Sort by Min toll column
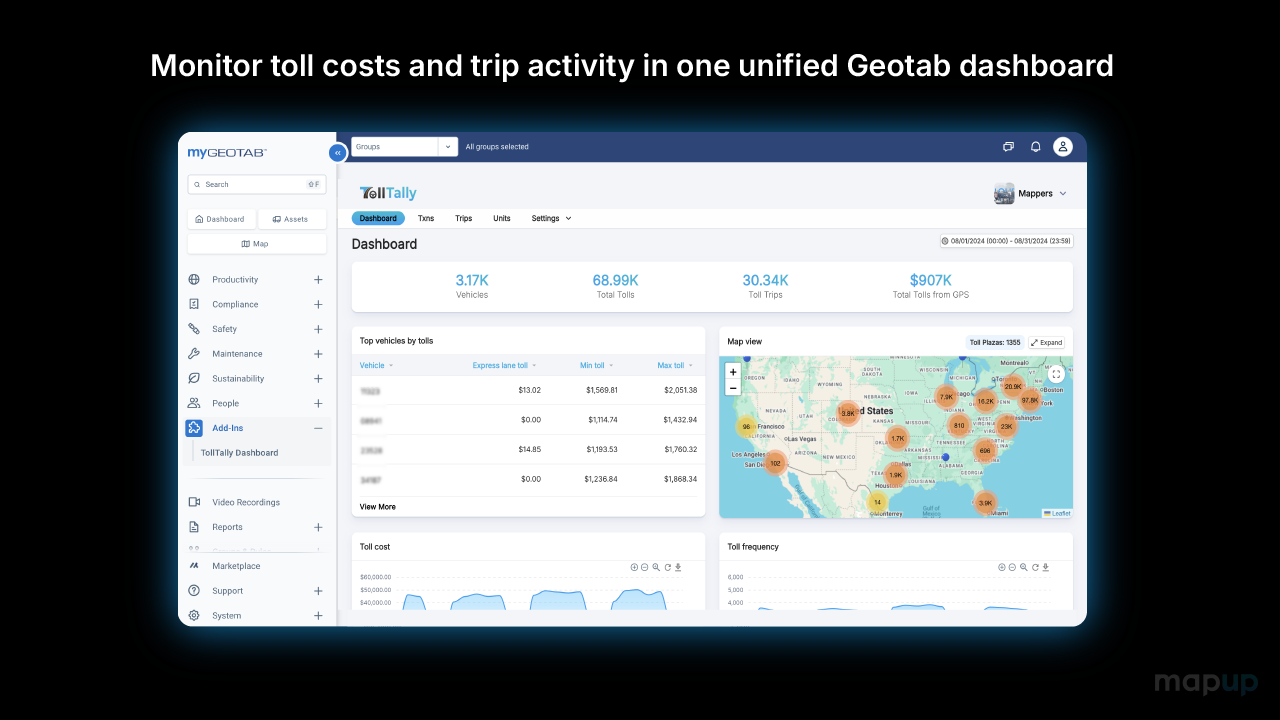The image size is (1280, 720). point(596,366)
